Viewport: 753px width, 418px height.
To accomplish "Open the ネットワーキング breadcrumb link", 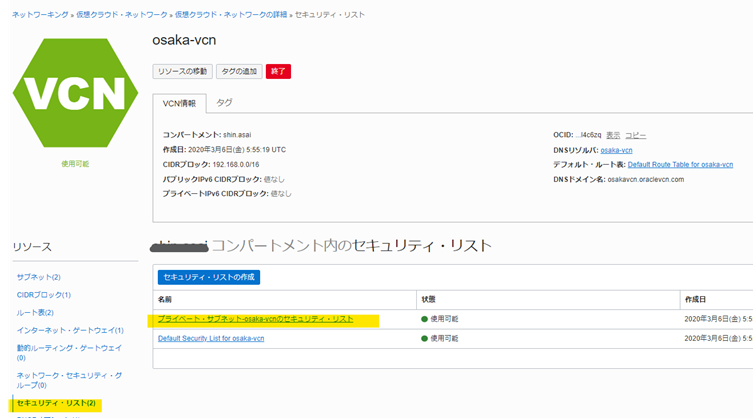I will pyautogui.click(x=40, y=15).
